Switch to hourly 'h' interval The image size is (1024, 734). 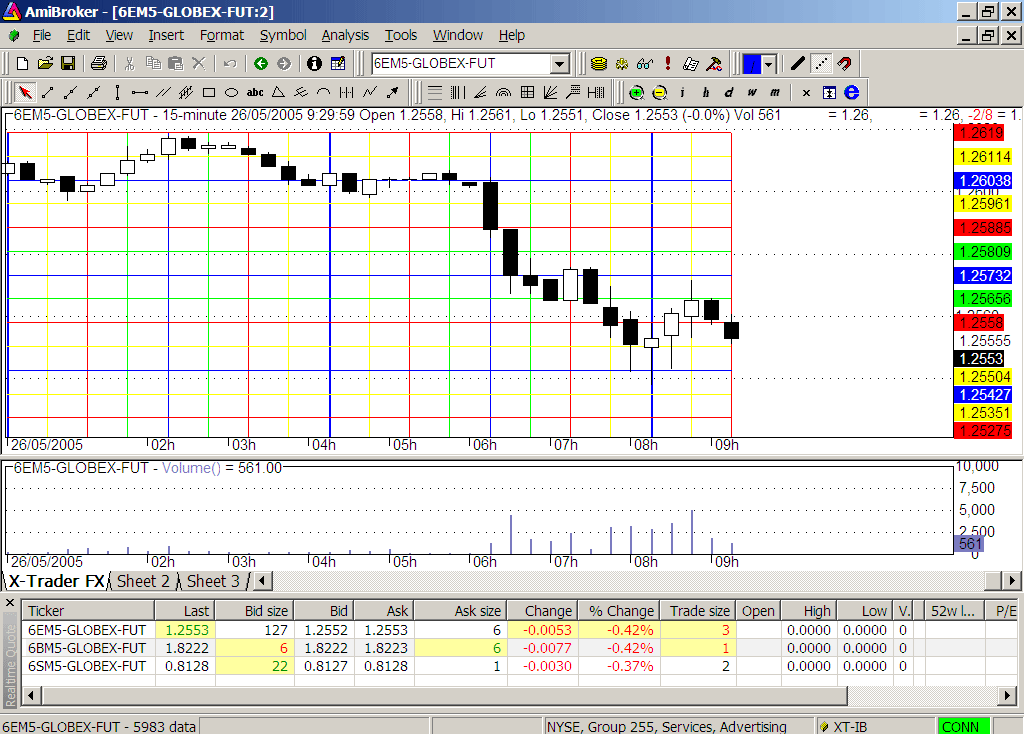point(706,93)
